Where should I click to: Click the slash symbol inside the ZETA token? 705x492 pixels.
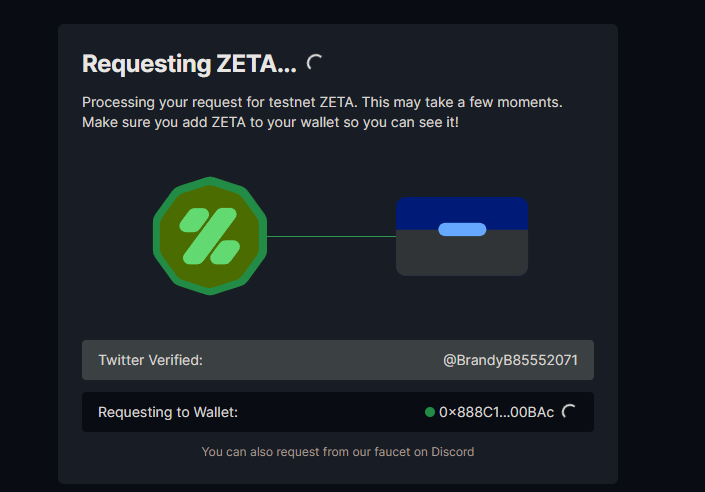coord(210,236)
